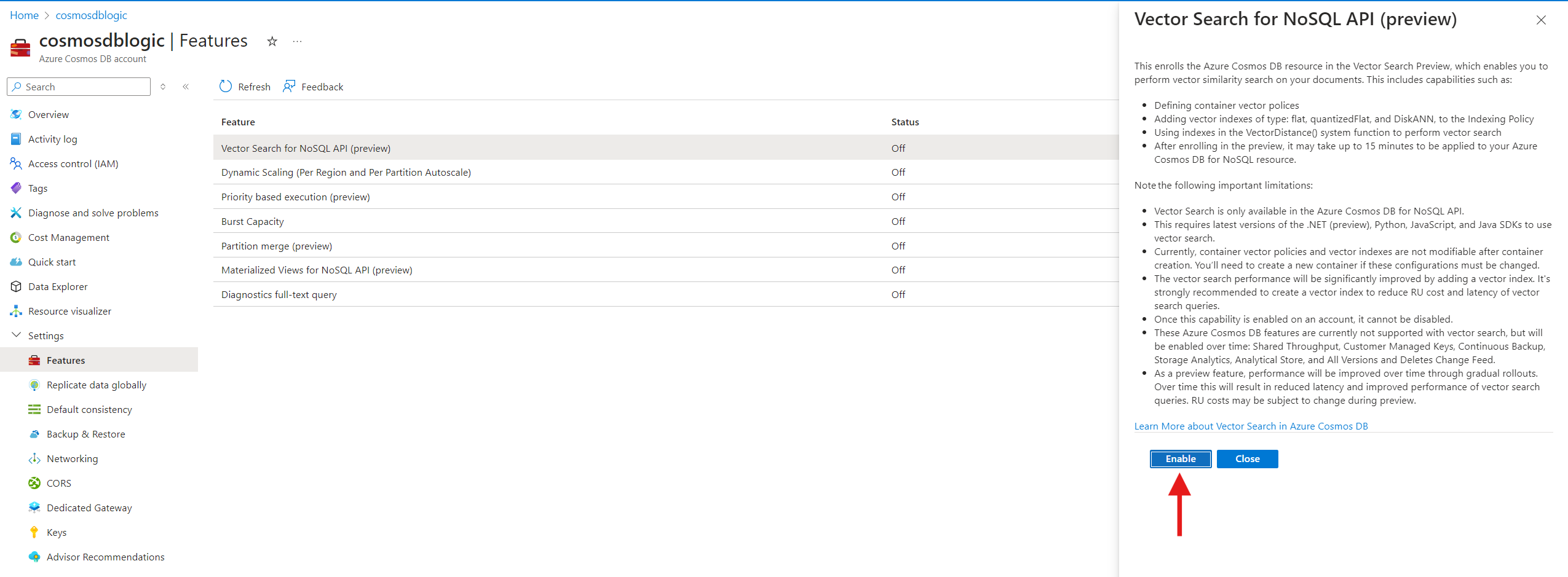Click Off status of Burst Capacity
Viewport: 1568px width, 577px height.
[898, 222]
